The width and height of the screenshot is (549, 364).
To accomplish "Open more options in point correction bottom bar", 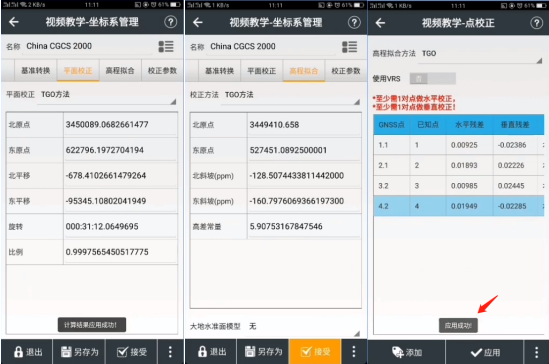I will (x=536, y=352).
